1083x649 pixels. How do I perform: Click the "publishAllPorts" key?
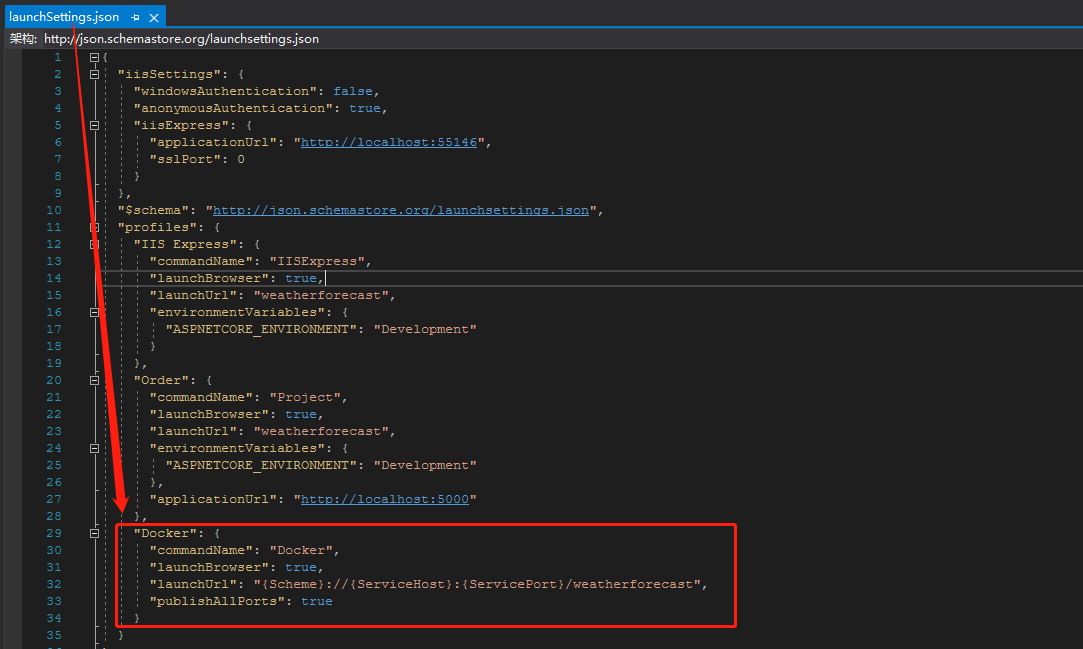point(218,601)
